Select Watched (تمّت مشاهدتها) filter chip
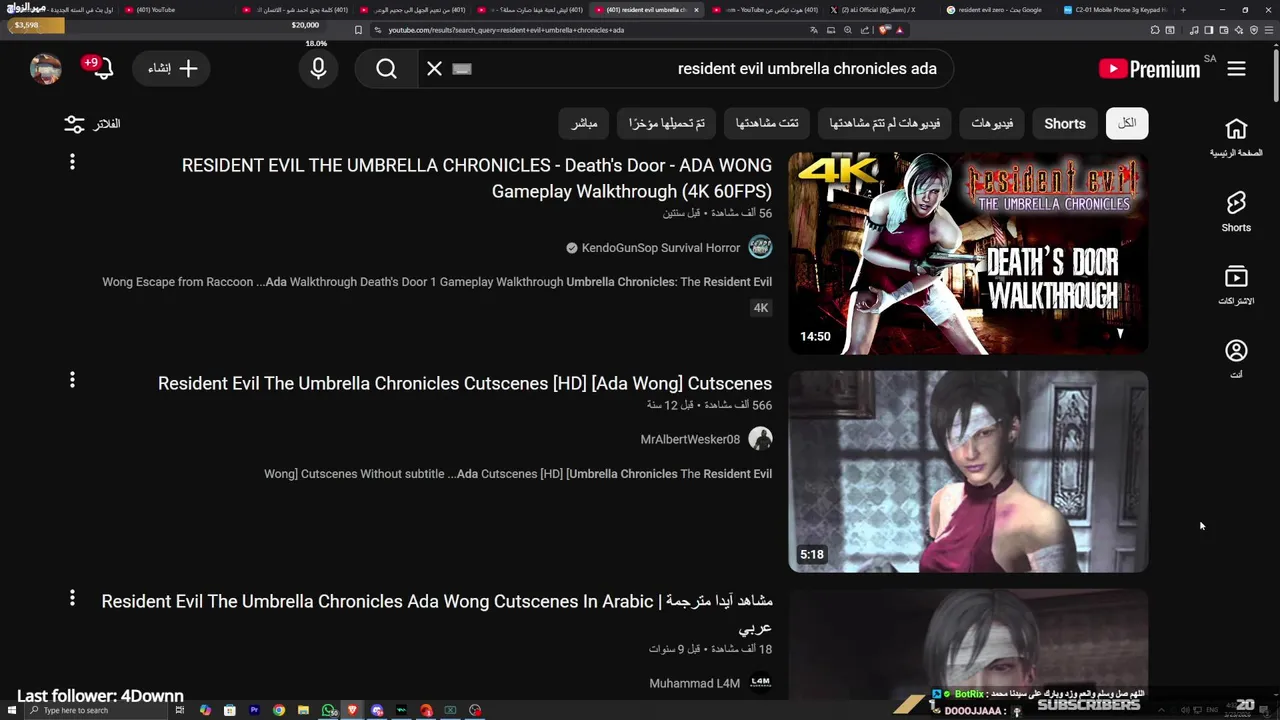 (x=767, y=124)
